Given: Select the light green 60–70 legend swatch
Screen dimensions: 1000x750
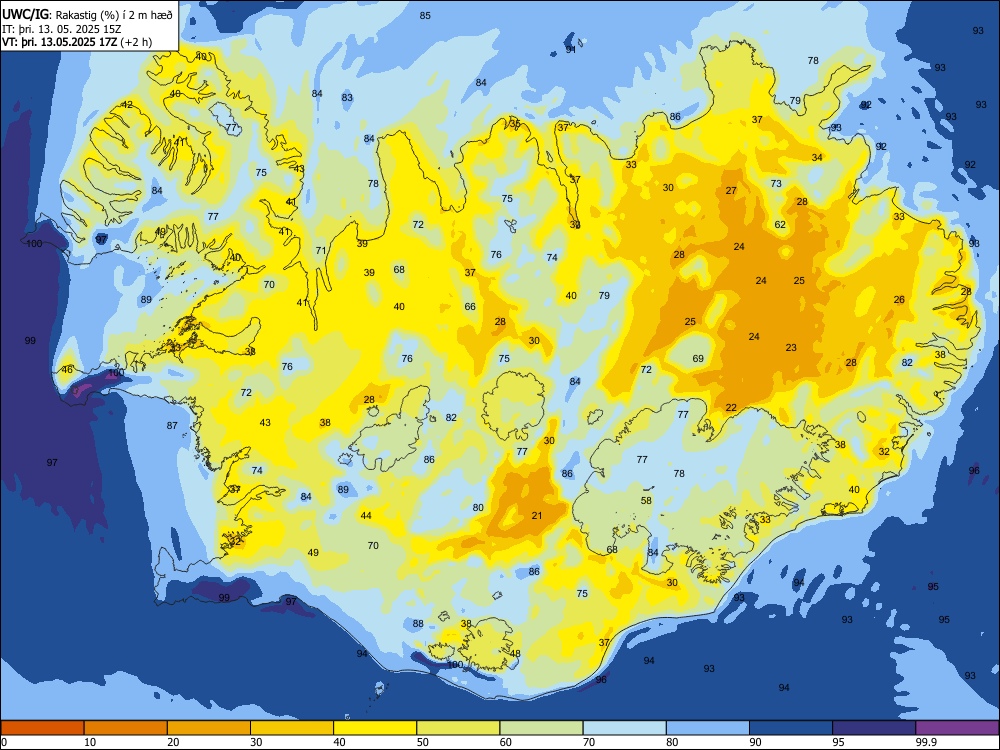Looking at the screenshot, I should point(541,728).
